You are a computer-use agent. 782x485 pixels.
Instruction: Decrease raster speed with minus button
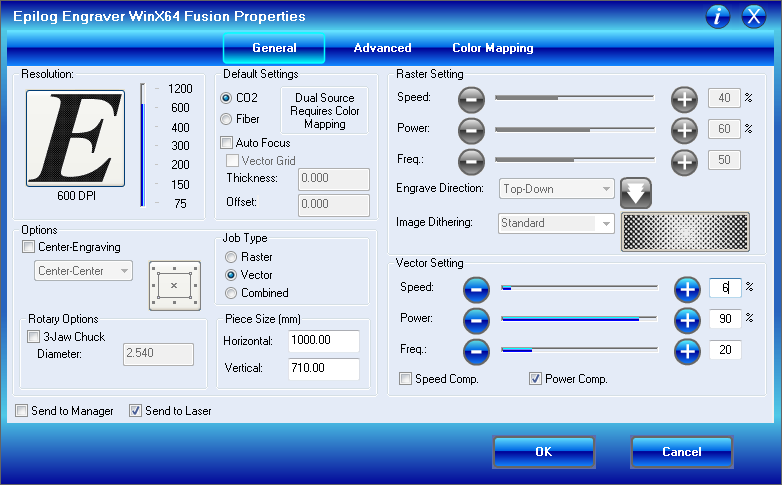tap(471, 99)
